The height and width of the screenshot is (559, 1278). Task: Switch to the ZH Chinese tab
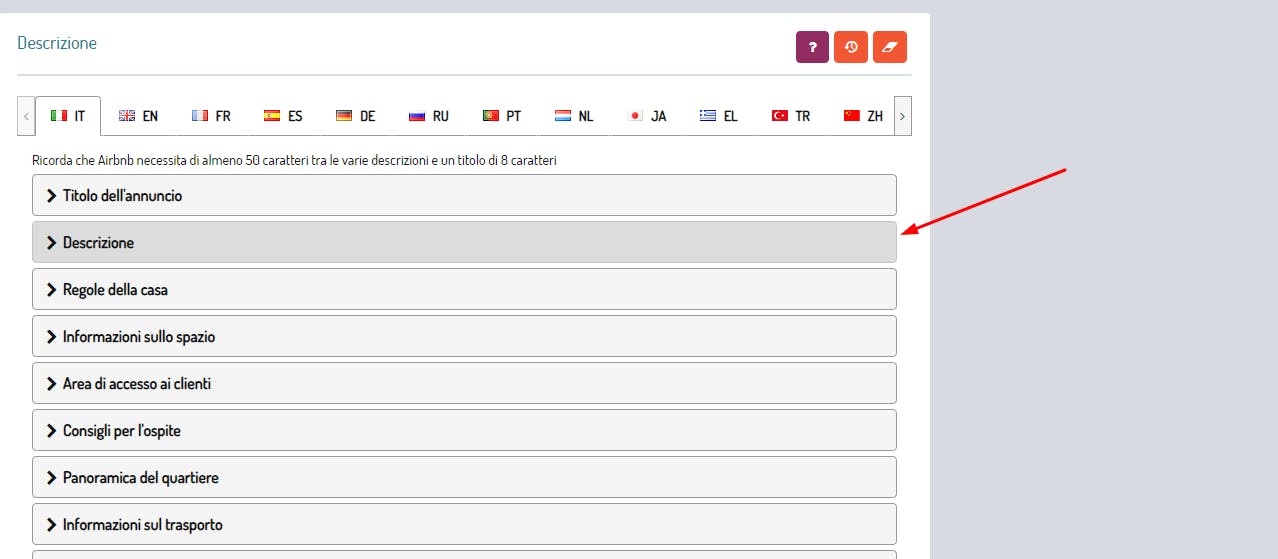tap(864, 116)
